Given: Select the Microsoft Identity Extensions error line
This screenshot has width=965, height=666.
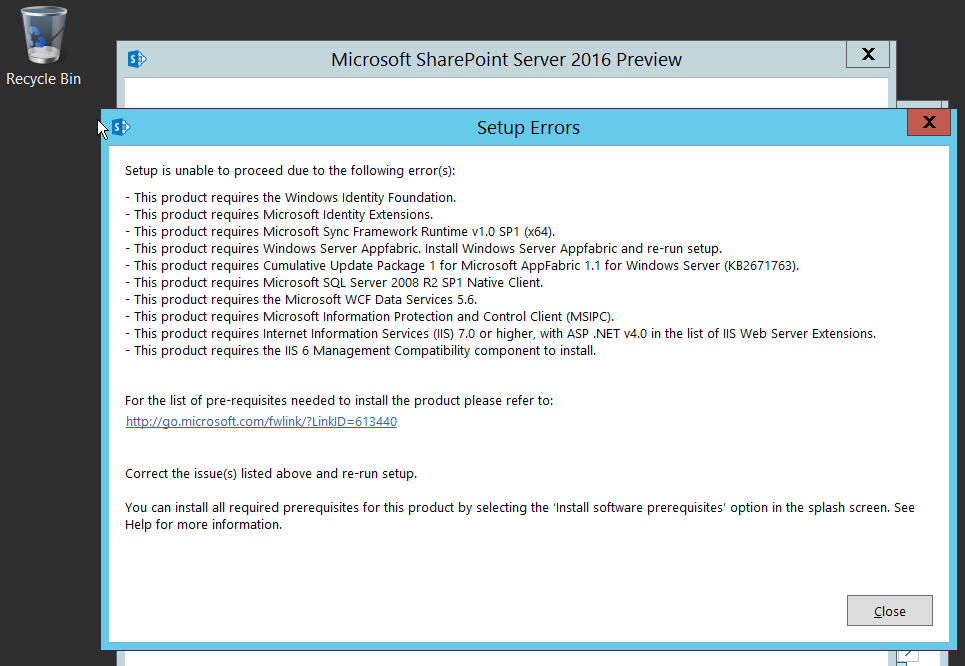Looking at the screenshot, I should tap(279, 215).
